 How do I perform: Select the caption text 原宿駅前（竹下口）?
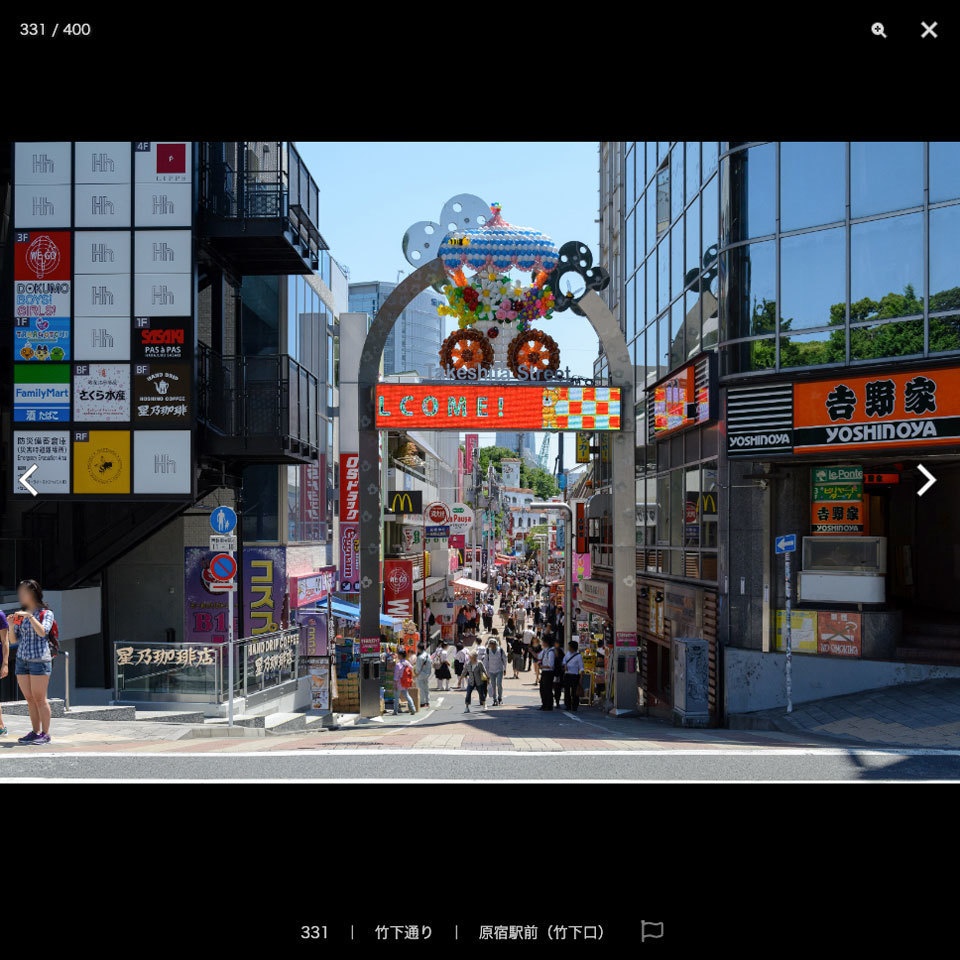pyautogui.click(x=541, y=932)
